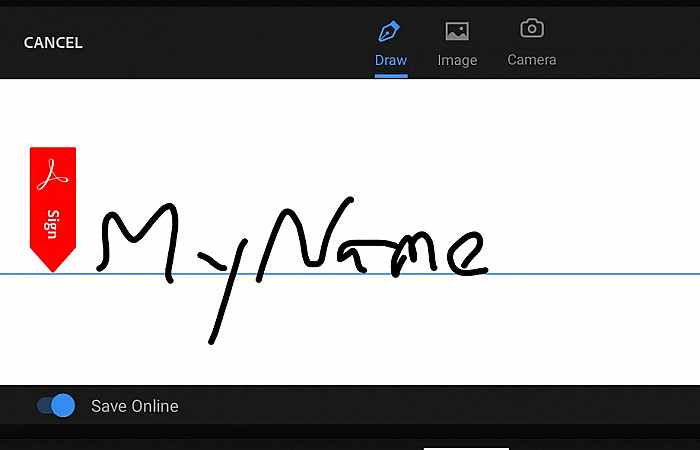This screenshot has width=700, height=450.
Task: Open the Image tab label
Action: click(457, 60)
